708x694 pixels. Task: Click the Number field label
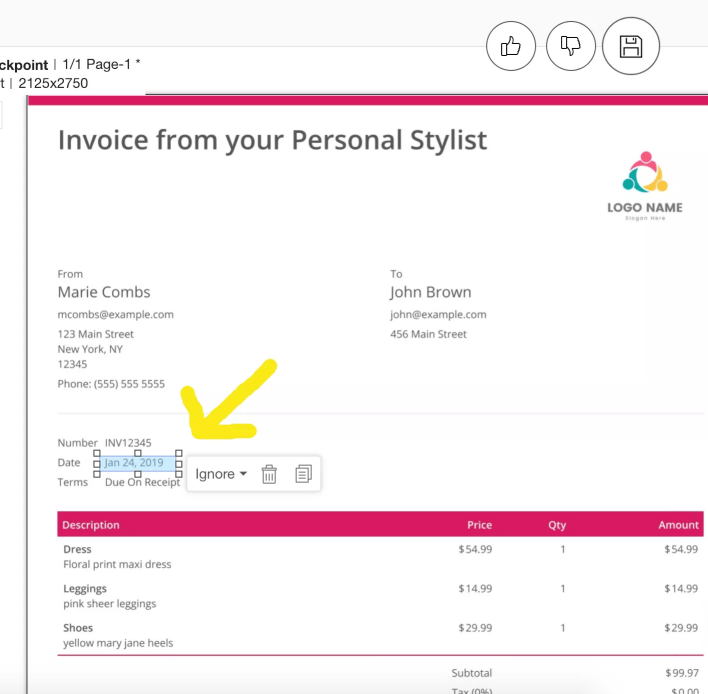[77, 443]
